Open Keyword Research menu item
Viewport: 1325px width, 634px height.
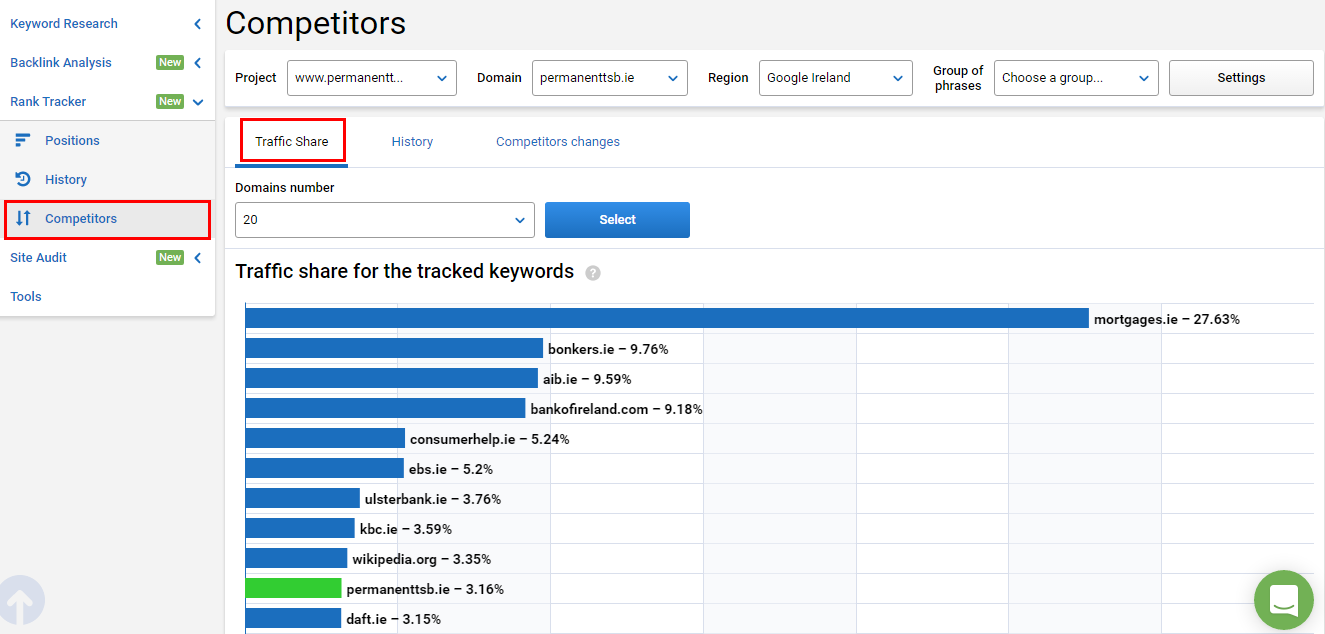coord(64,23)
